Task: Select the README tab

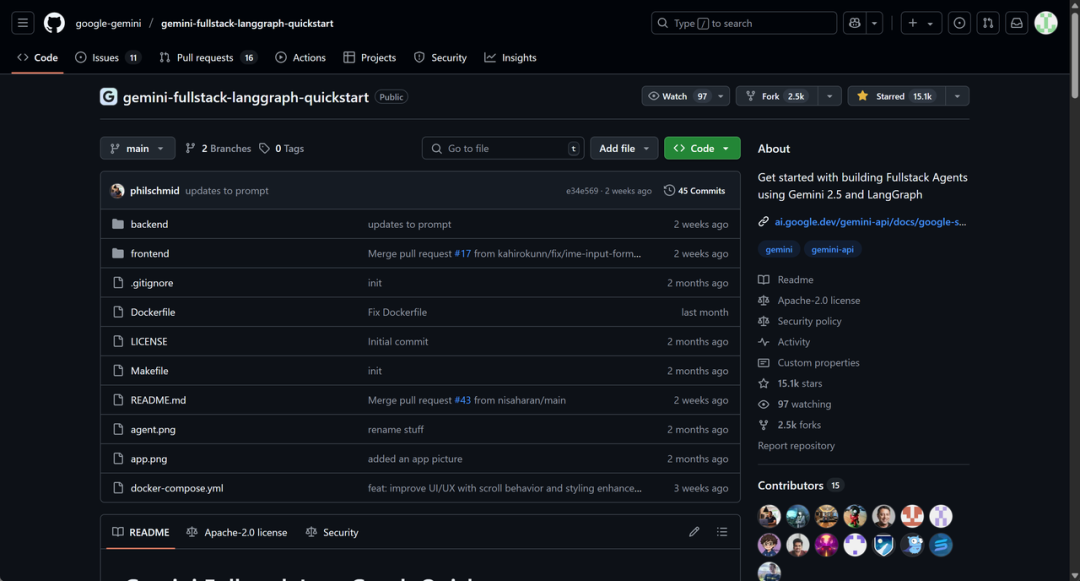Action: [x=141, y=532]
